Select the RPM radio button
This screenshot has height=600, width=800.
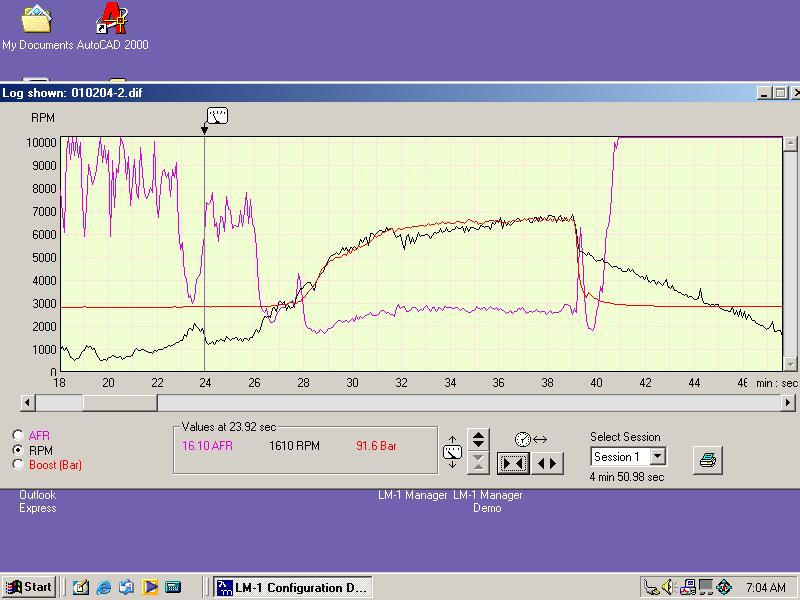click(18, 450)
